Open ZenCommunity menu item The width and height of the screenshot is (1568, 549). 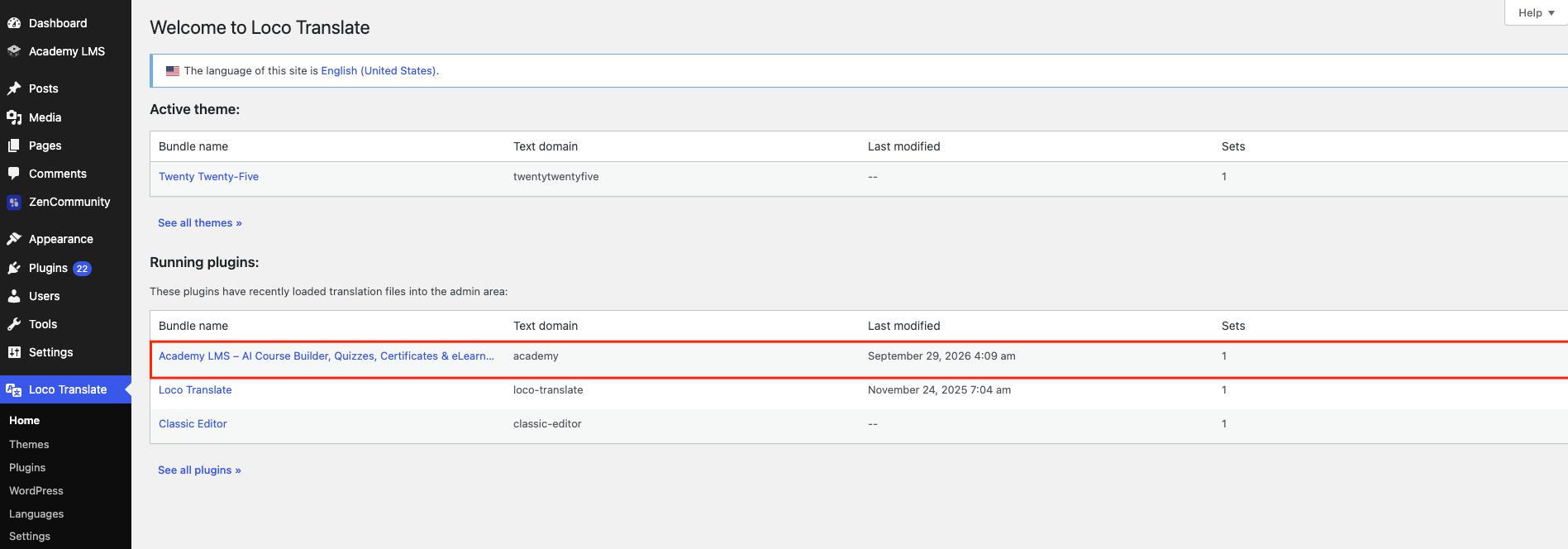point(69,202)
